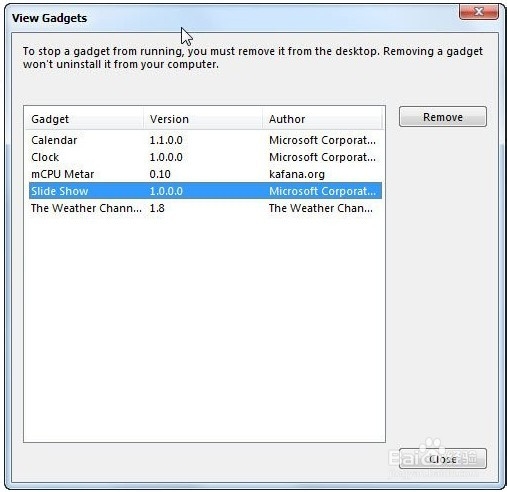Sort by the Author column header
The image size is (507, 492).
point(322,119)
